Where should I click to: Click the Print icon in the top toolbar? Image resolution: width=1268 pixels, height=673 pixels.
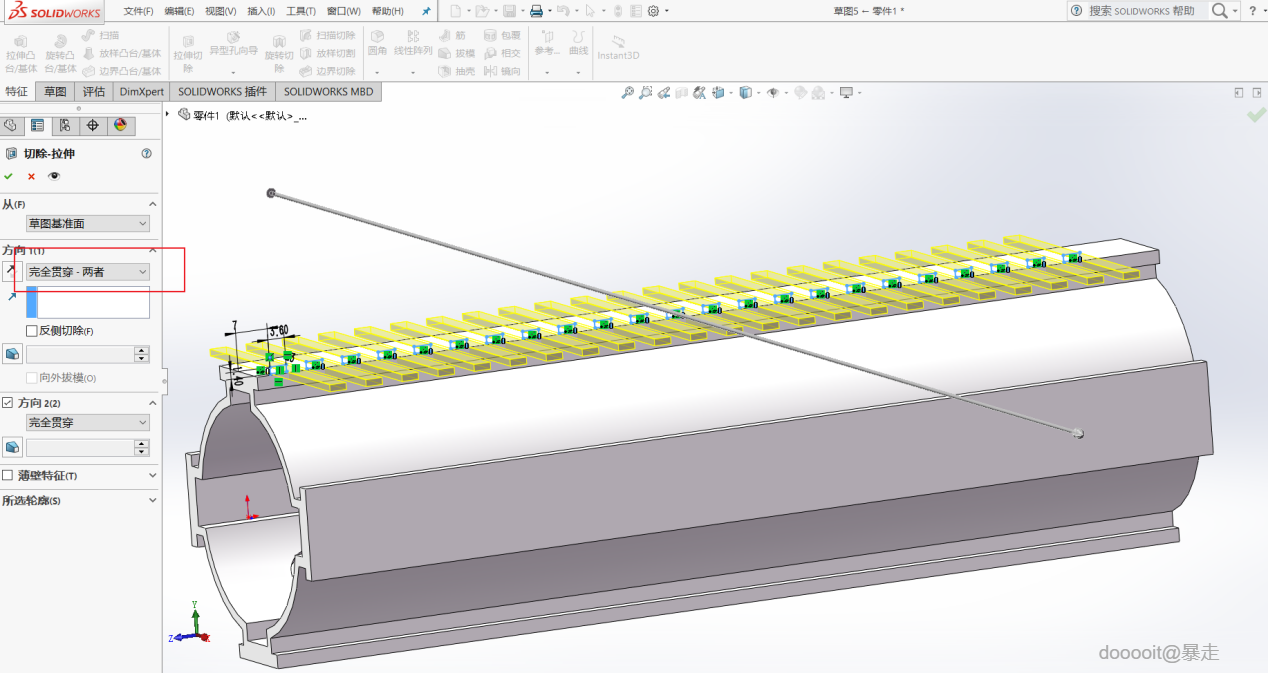tap(536, 11)
